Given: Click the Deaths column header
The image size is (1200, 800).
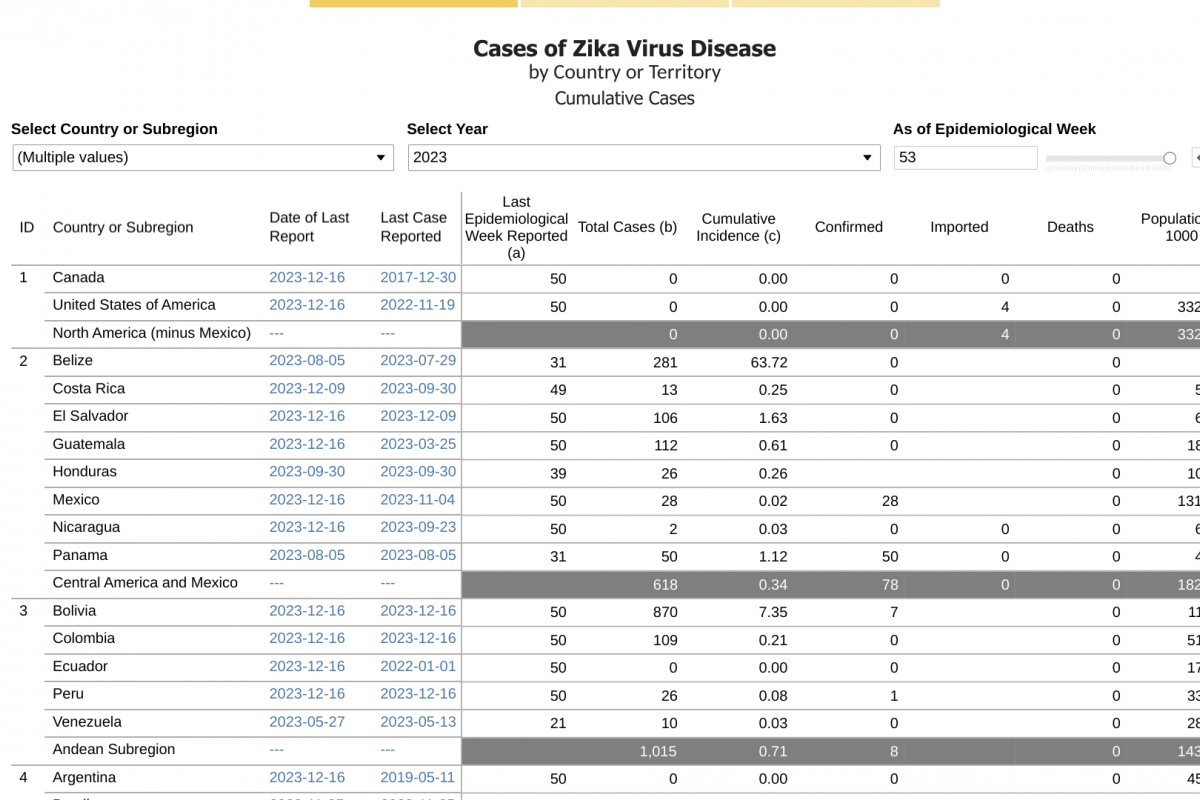Looking at the screenshot, I should coord(1070,227).
